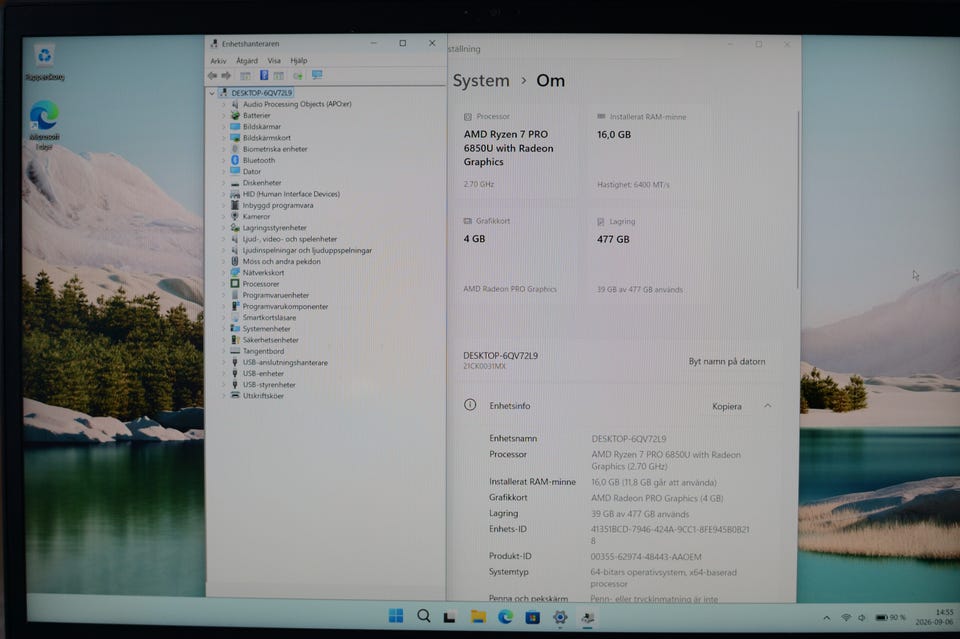Open Microsoft Edge from the taskbar
Image resolution: width=960 pixels, height=639 pixels.
click(506, 616)
